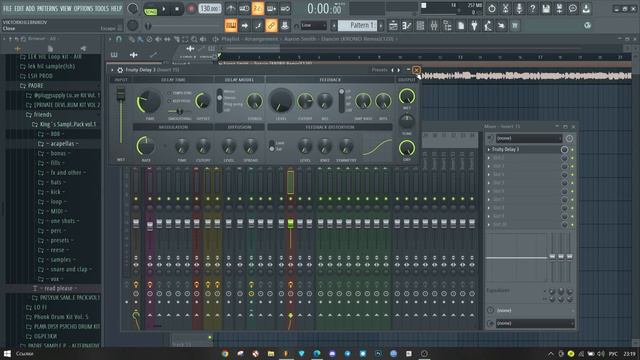This screenshot has height=360, width=640.
Task: Open the Mixer view icon
Action: [x=434, y=26]
